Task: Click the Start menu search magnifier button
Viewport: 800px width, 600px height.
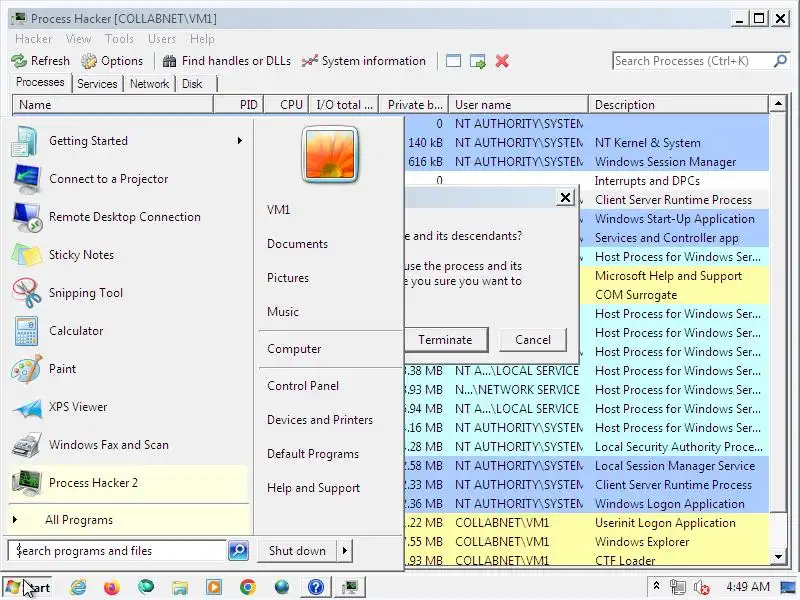Action: pos(238,551)
